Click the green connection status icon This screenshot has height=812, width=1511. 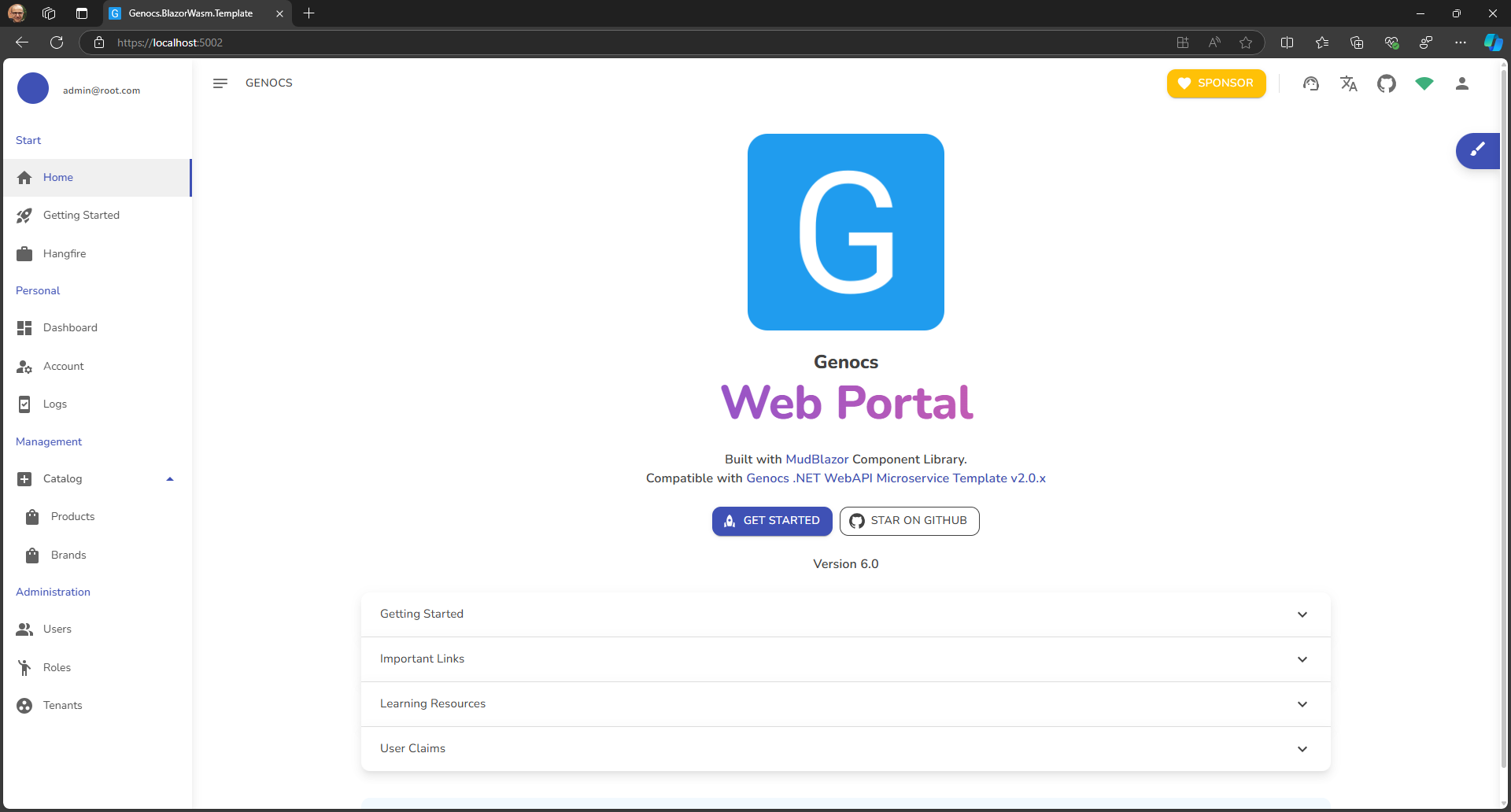pos(1424,83)
